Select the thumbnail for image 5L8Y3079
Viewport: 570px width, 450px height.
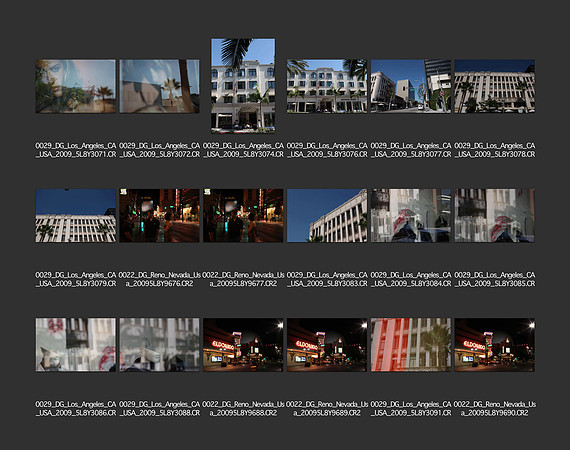(x=76, y=216)
